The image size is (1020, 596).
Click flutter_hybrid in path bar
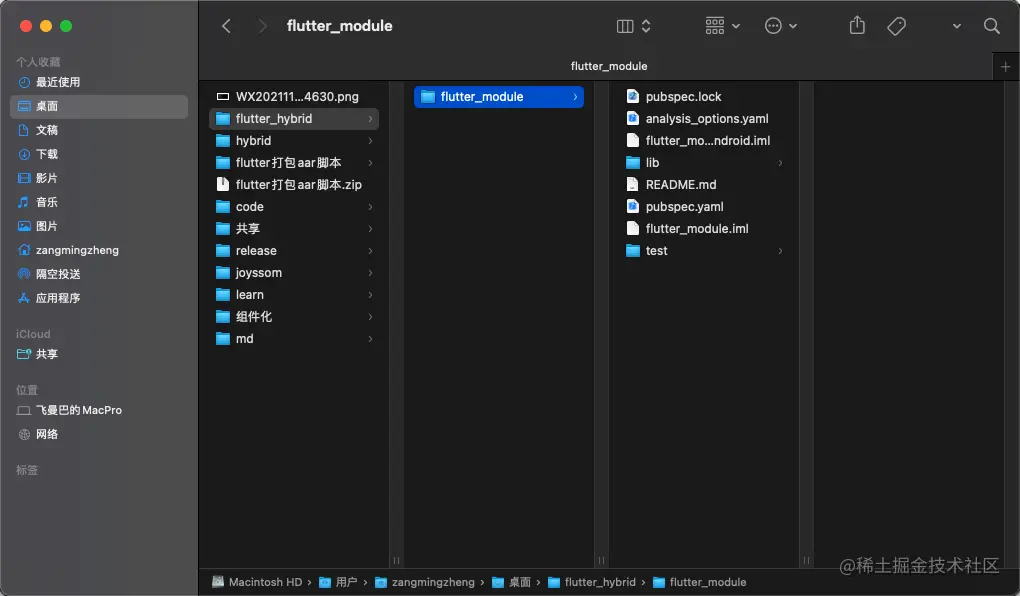tap(592, 582)
